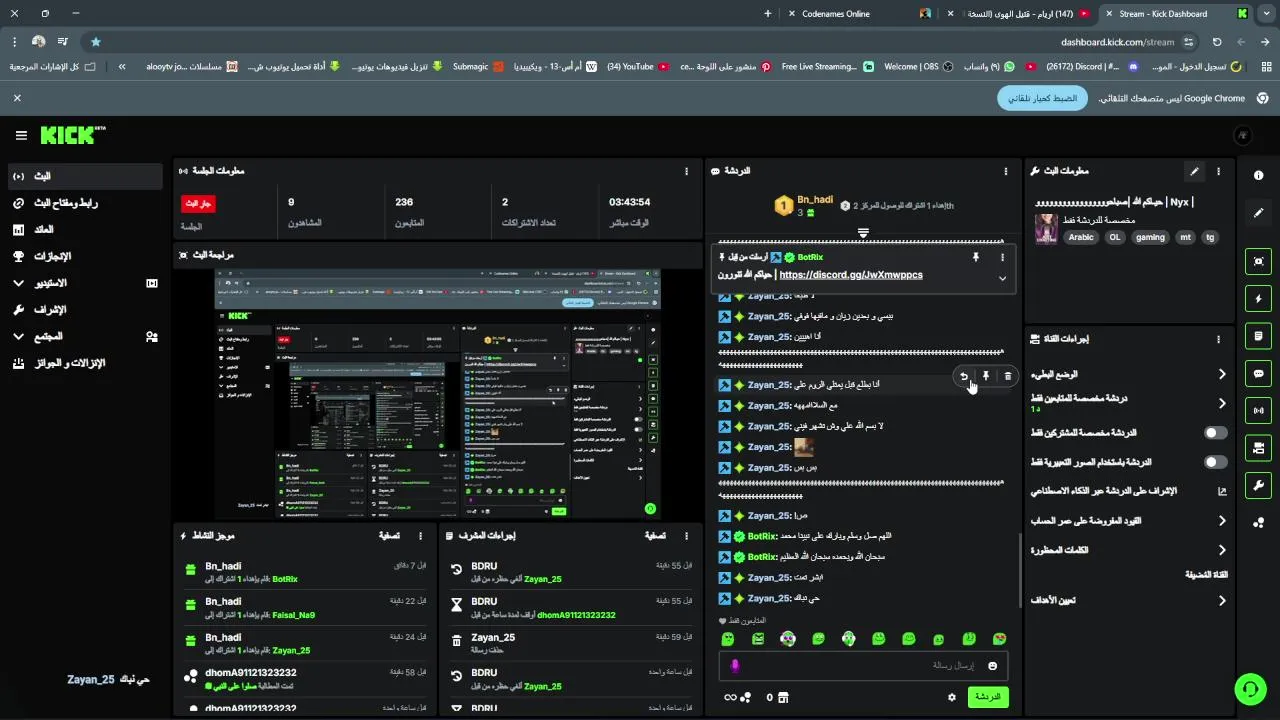This screenshot has height=720, width=1280.
Task: Click the sunglasses-heart emote in the chat emote row
Action: [999, 639]
